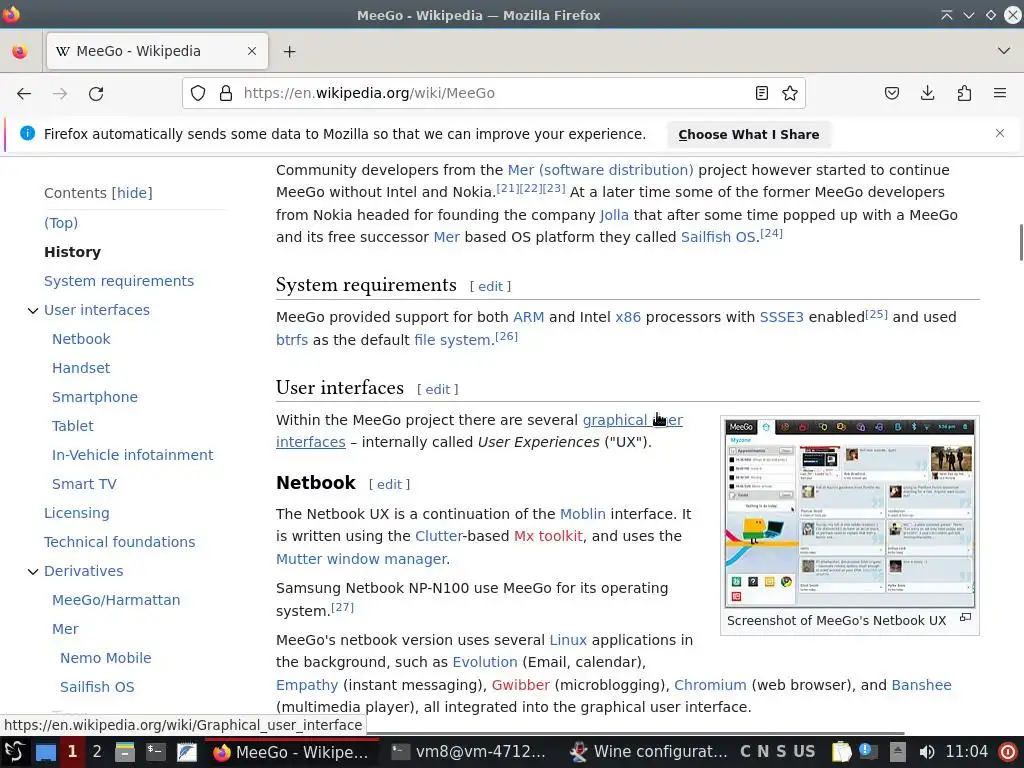Launch file manager from taskbar
Screen dimensions: 1024x768
point(124,752)
